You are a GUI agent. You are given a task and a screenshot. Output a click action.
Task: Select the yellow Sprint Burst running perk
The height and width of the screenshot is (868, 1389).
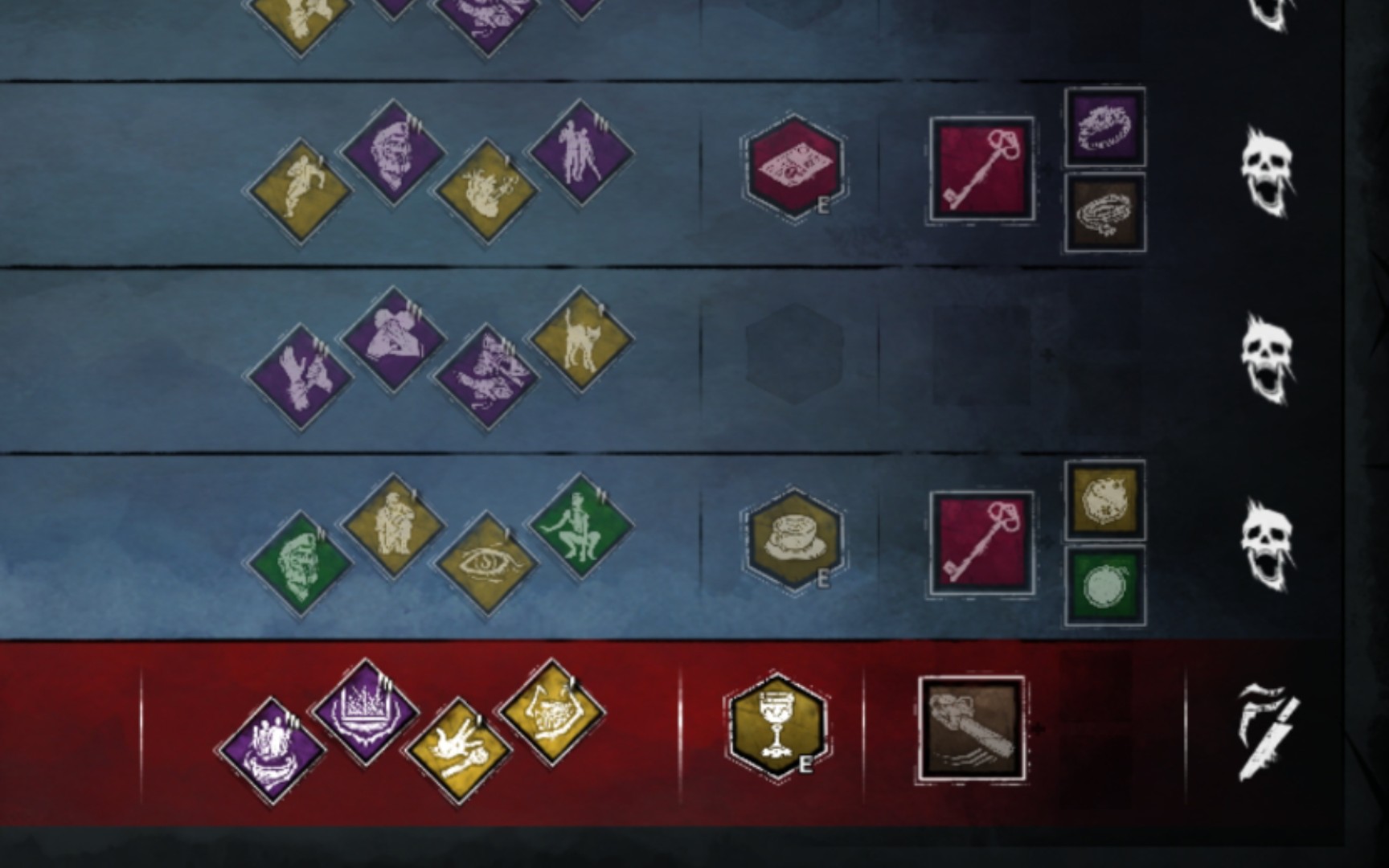(300, 191)
